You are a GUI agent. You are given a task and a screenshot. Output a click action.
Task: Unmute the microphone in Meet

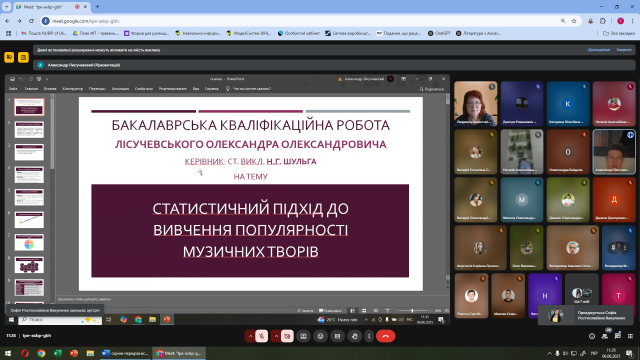pyautogui.click(x=262, y=336)
